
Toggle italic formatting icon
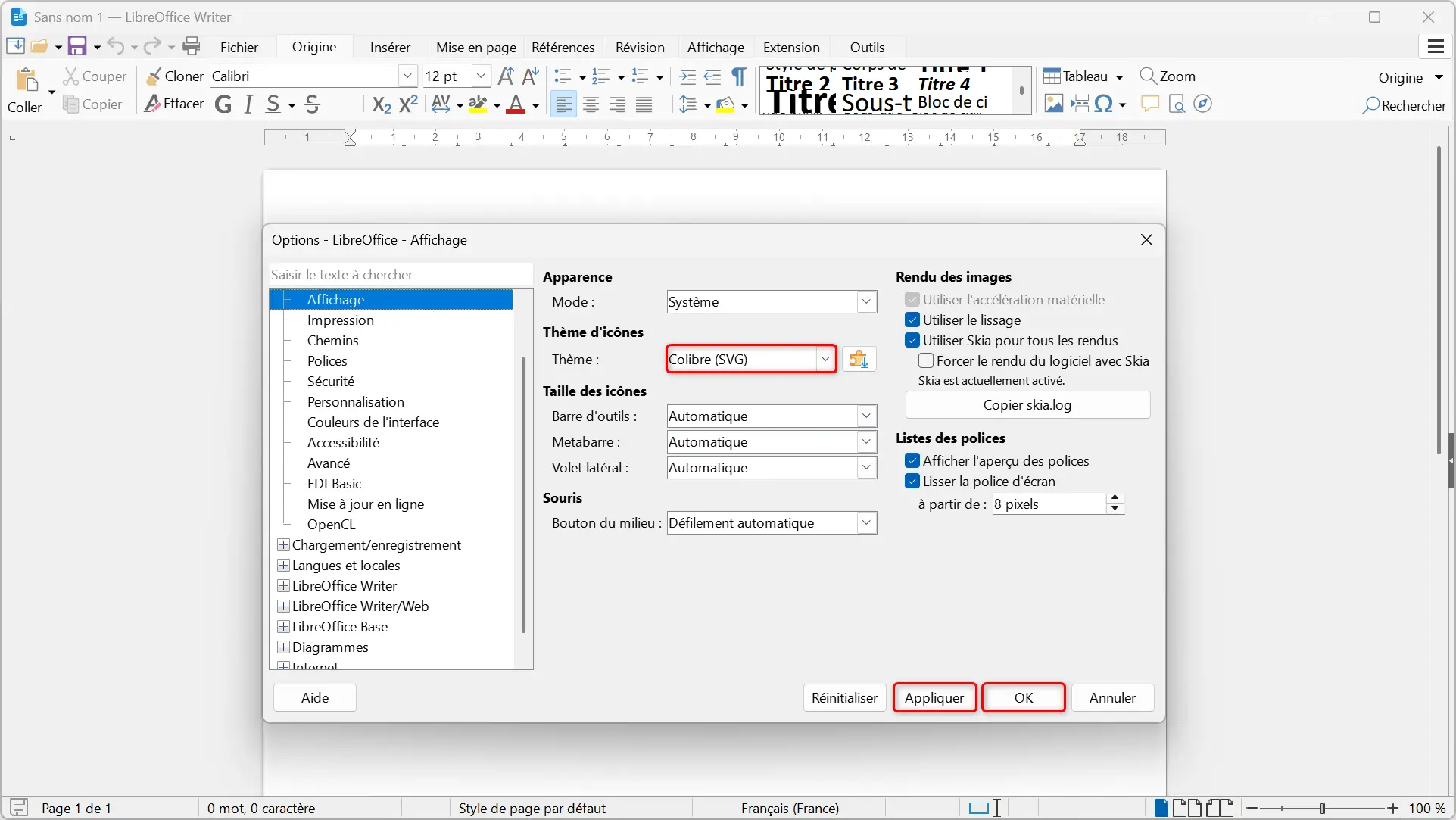(248, 104)
